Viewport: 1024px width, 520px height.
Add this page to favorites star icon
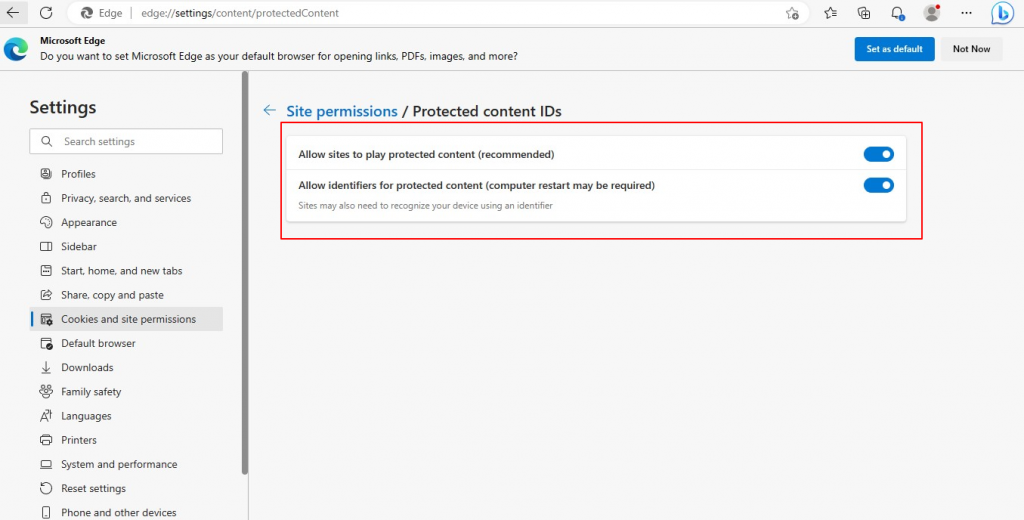pos(792,13)
